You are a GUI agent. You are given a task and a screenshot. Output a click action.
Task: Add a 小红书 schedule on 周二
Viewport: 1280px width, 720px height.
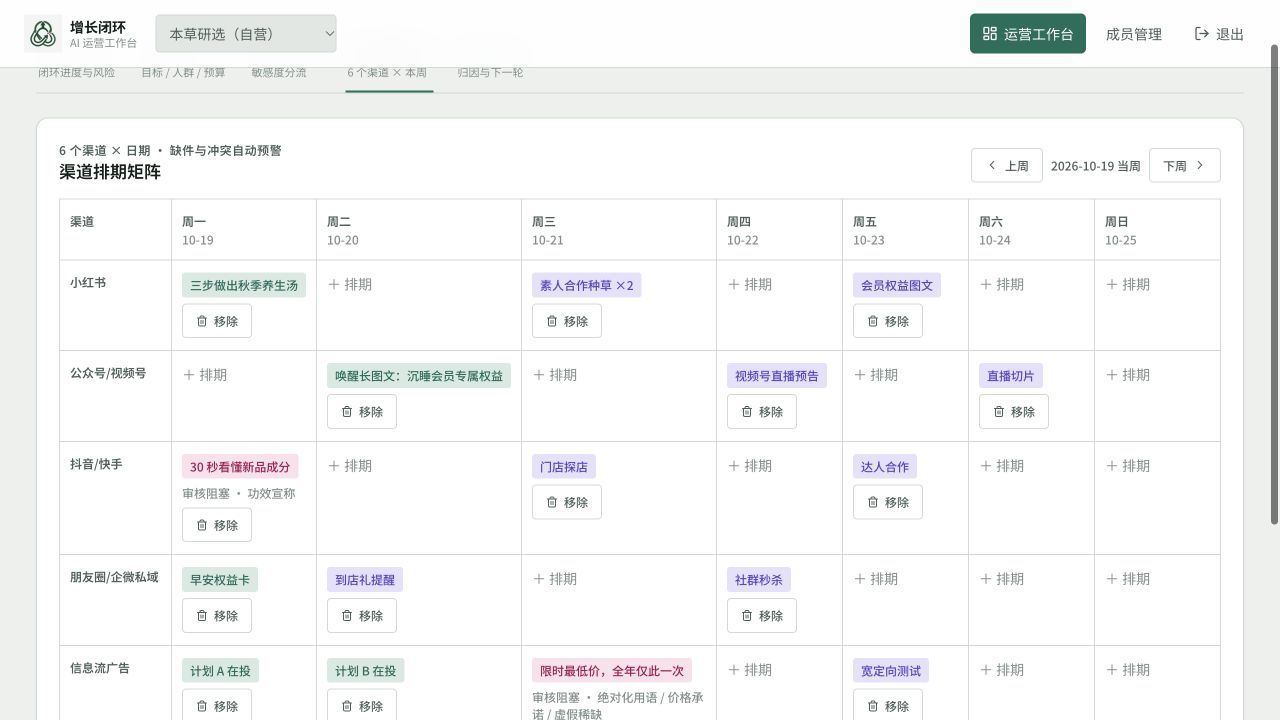point(350,285)
